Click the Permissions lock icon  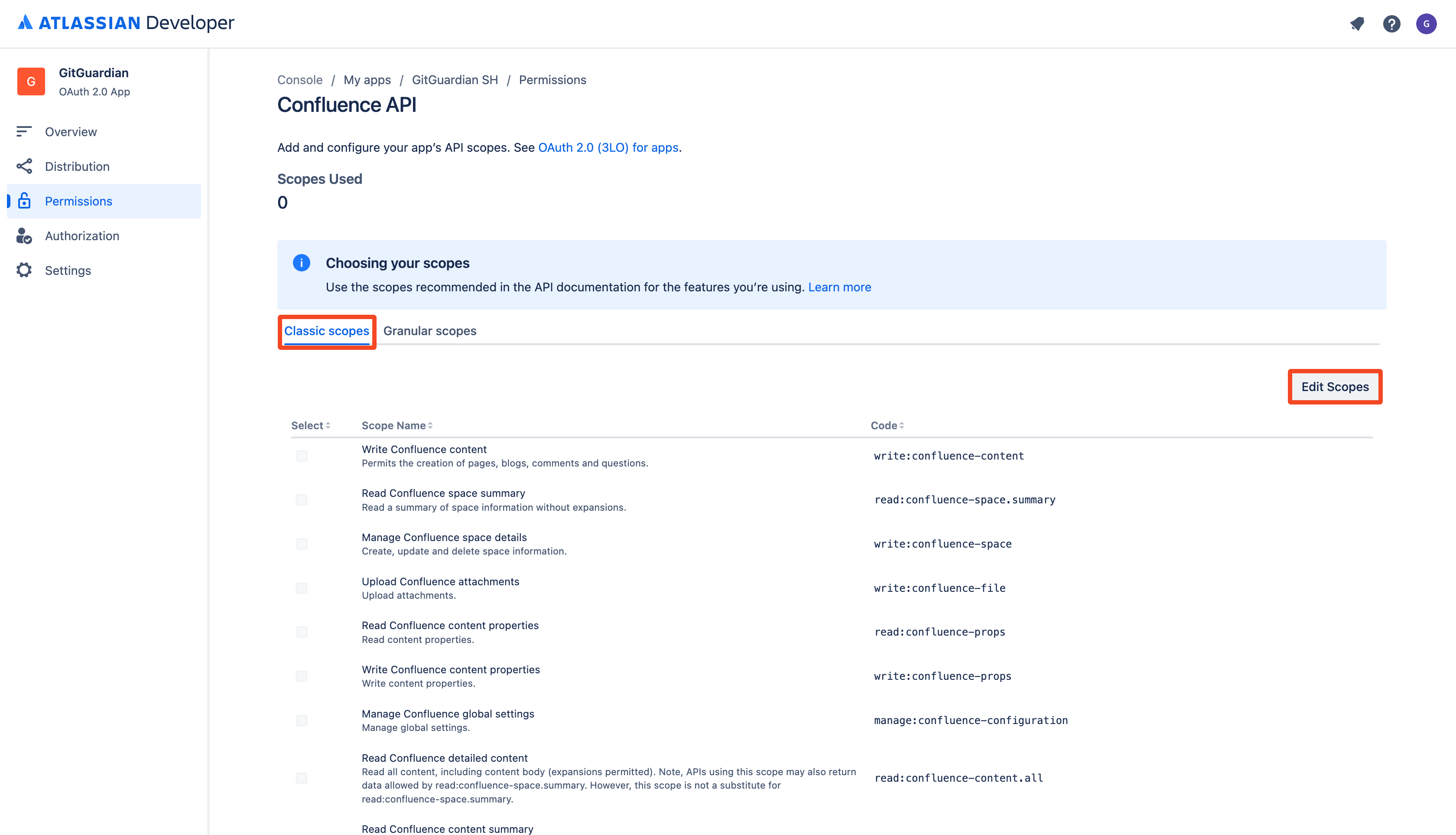[24, 201]
